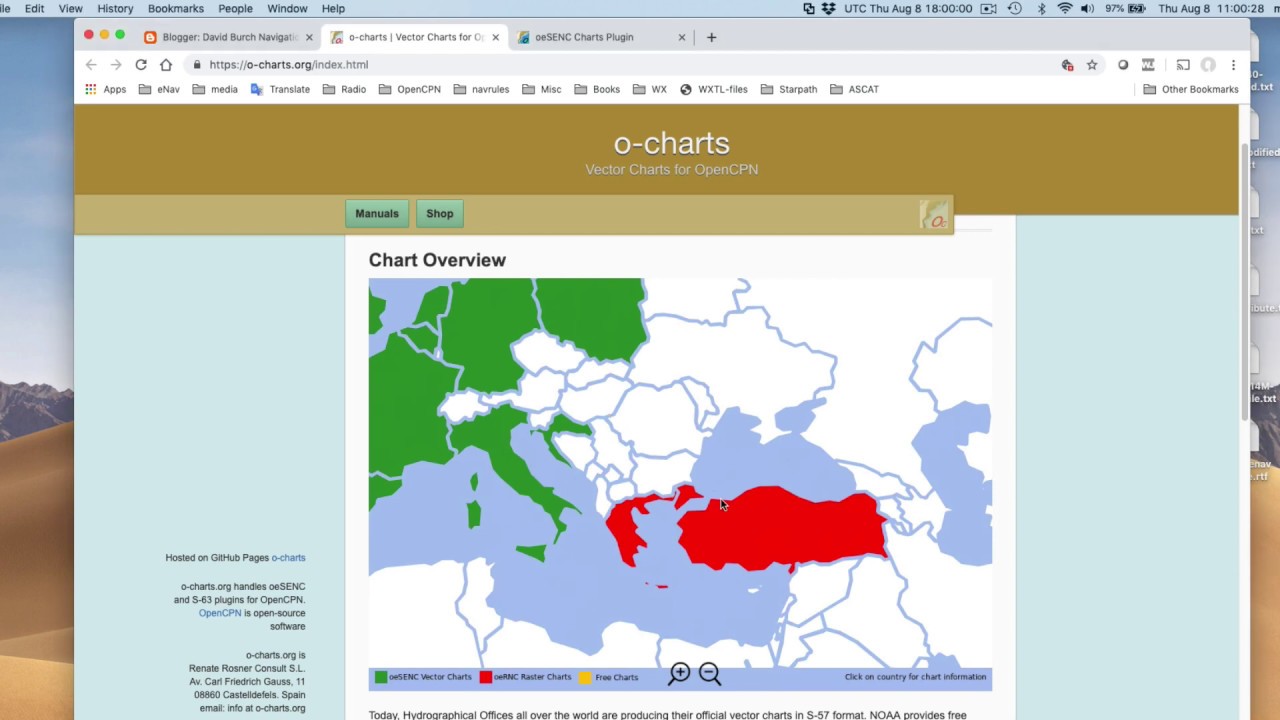The image size is (1280, 720).
Task: Open the Bookmarks menu
Action: point(176,8)
